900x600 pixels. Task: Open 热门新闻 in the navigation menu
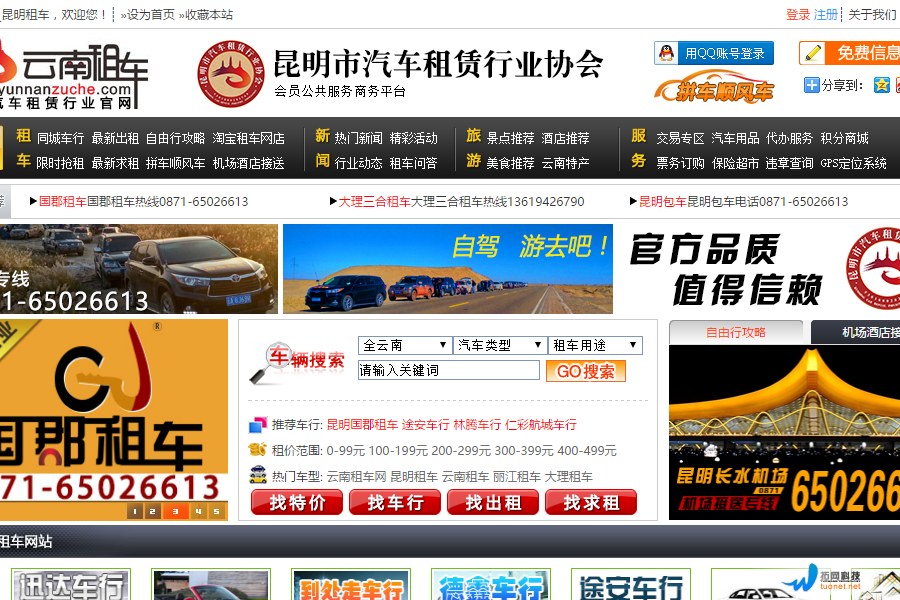[358, 138]
